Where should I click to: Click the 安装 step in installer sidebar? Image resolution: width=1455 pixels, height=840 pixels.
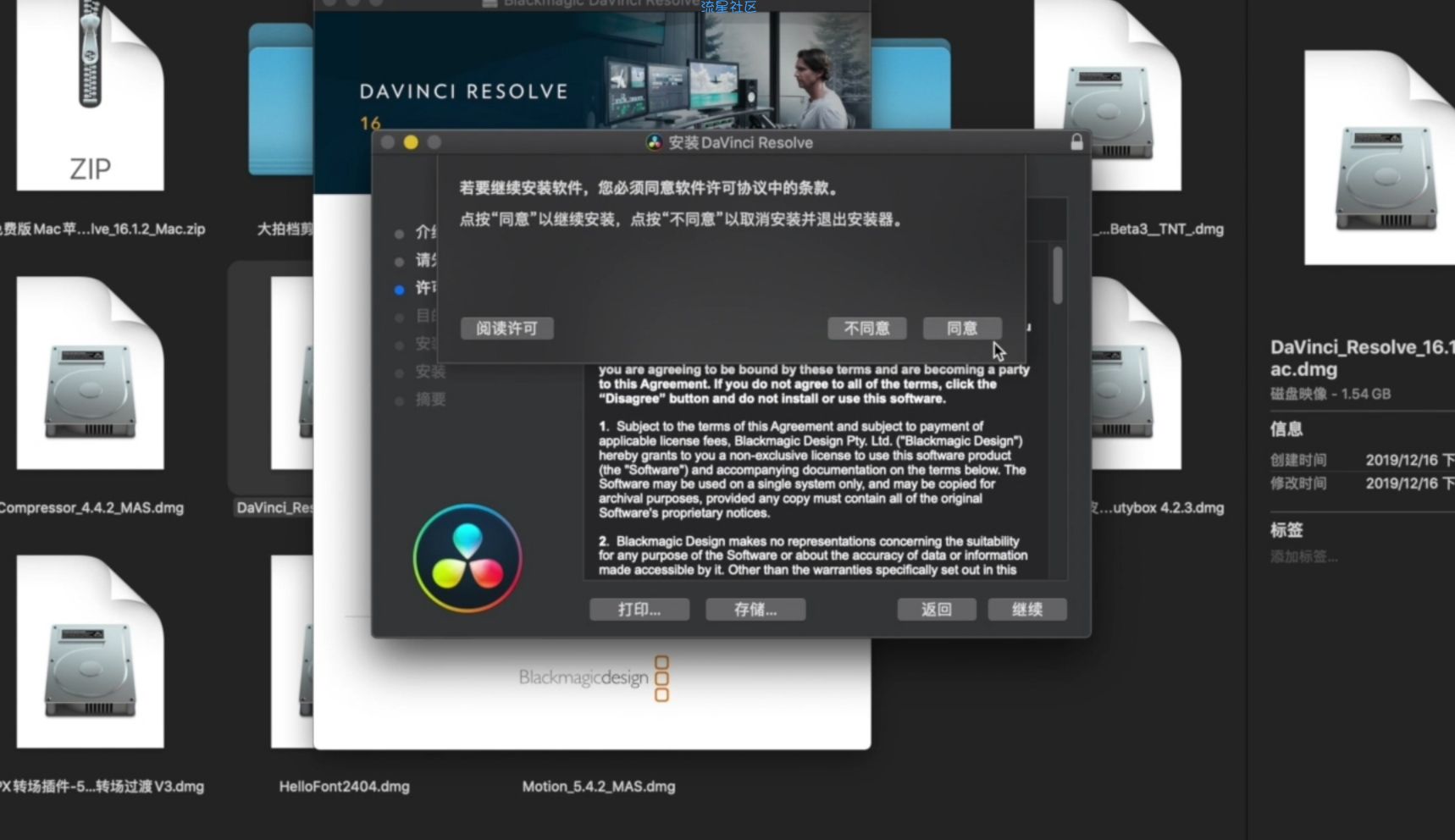coord(430,372)
